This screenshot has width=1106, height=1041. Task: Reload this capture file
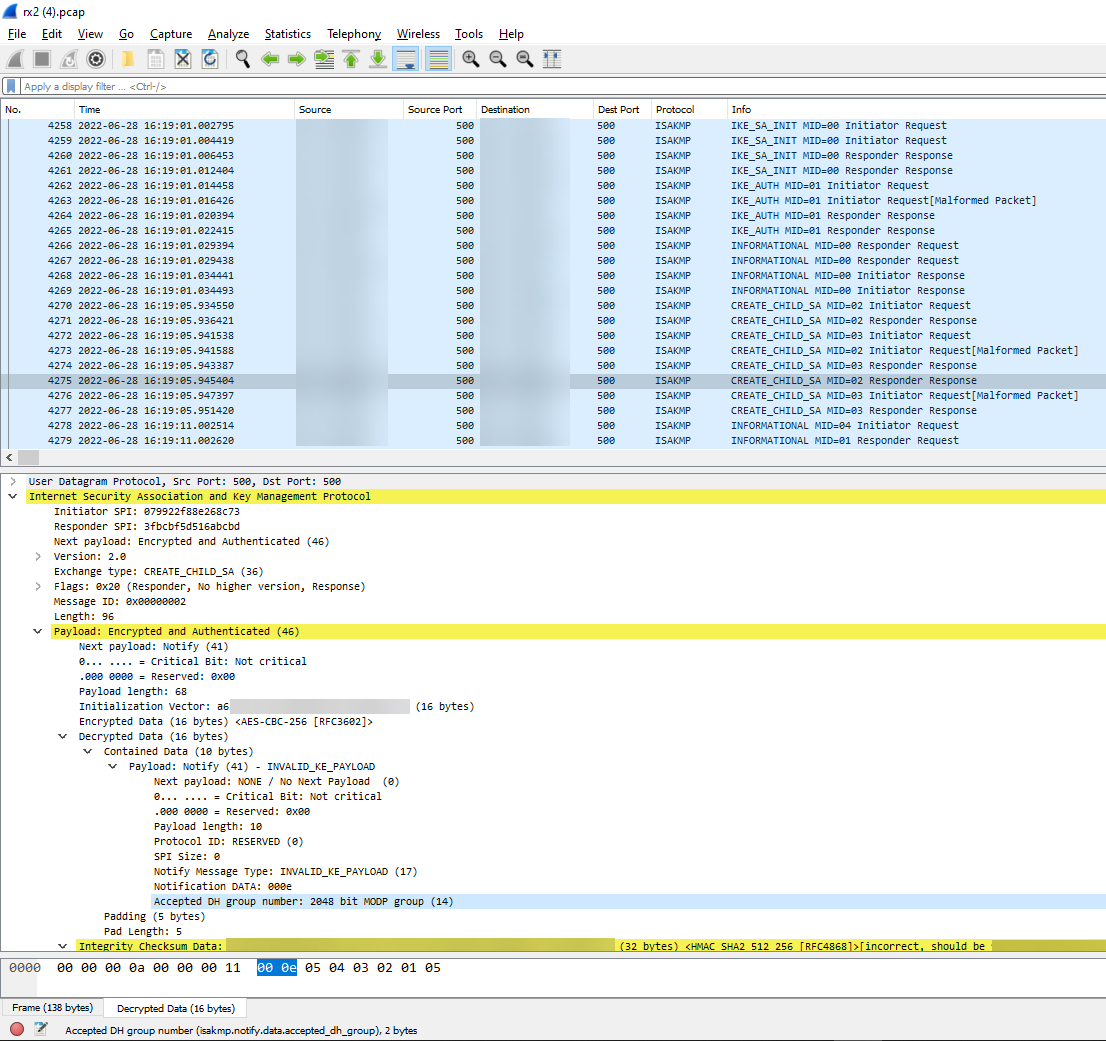pos(209,59)
